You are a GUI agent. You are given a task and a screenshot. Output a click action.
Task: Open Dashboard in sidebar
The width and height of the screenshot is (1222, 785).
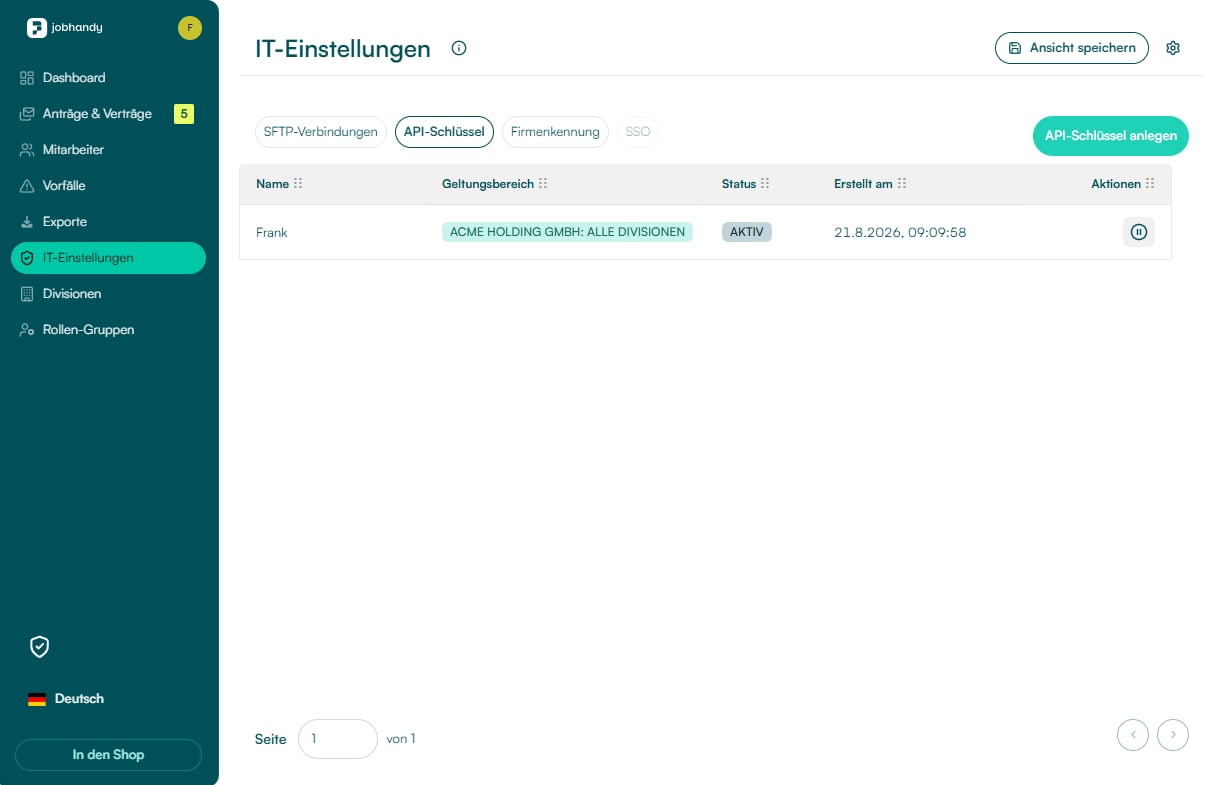(108, 78)
